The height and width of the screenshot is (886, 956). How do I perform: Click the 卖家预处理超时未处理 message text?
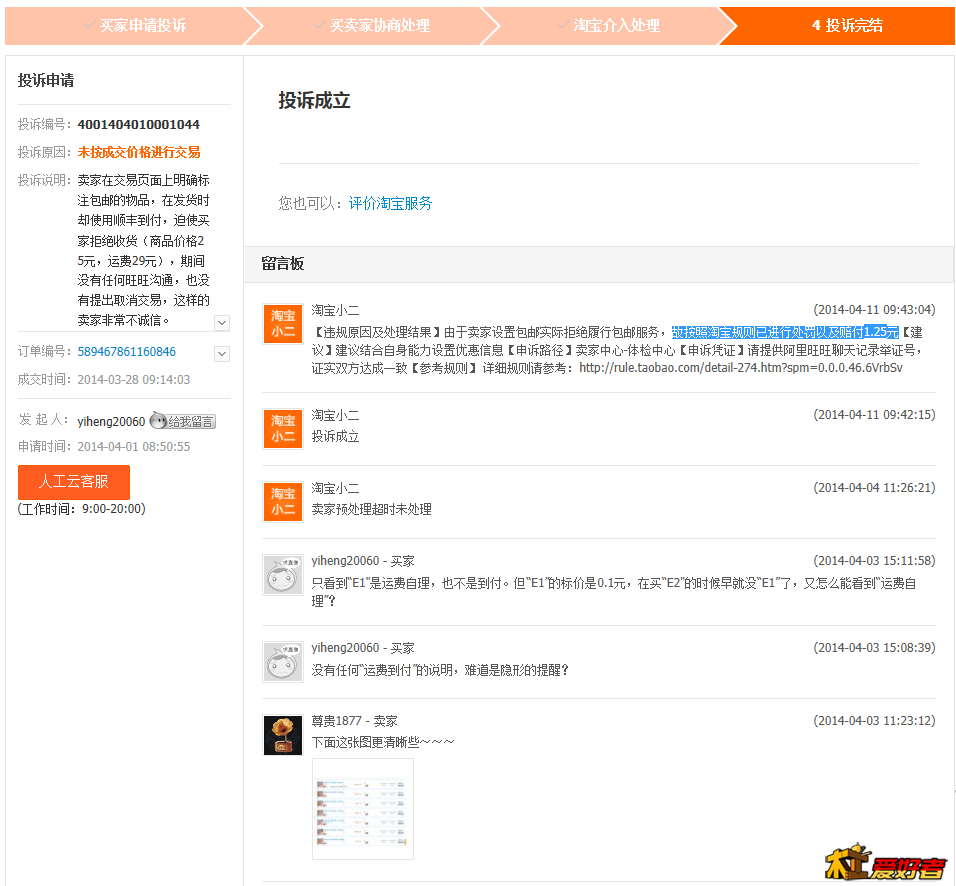point(372,509)
